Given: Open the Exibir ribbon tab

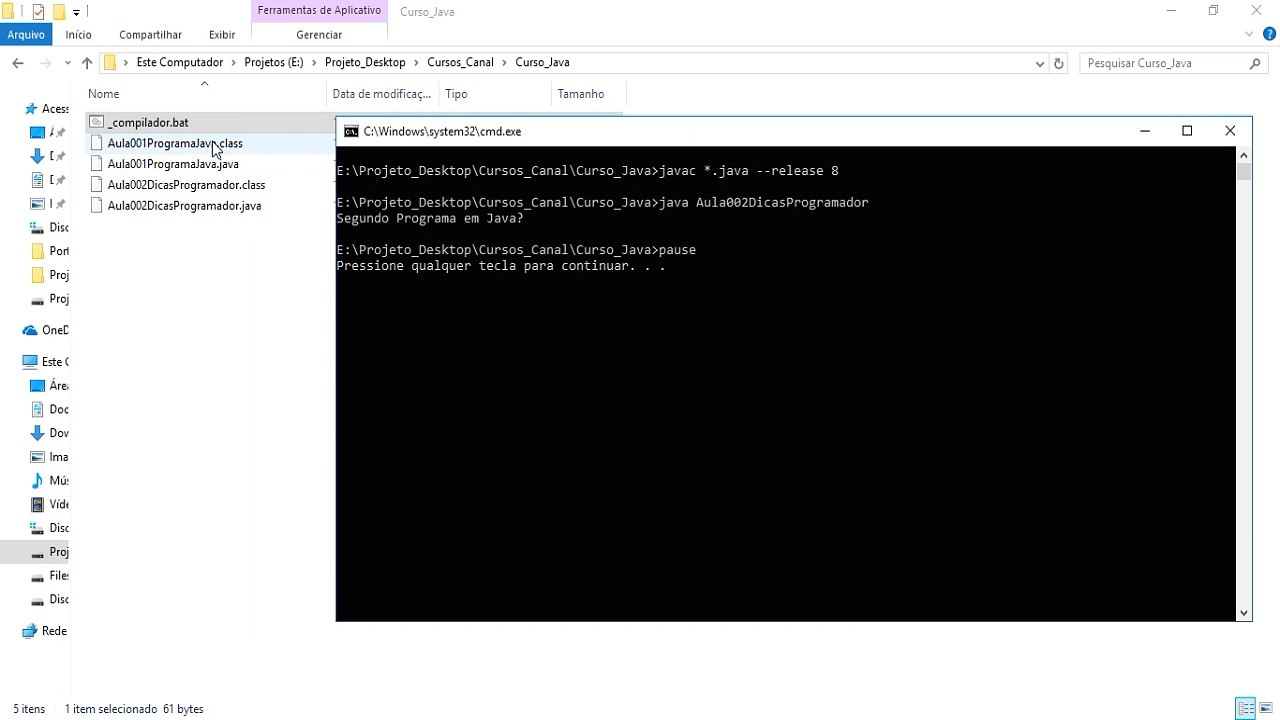Looking at the screenshot, I should 222,34.
